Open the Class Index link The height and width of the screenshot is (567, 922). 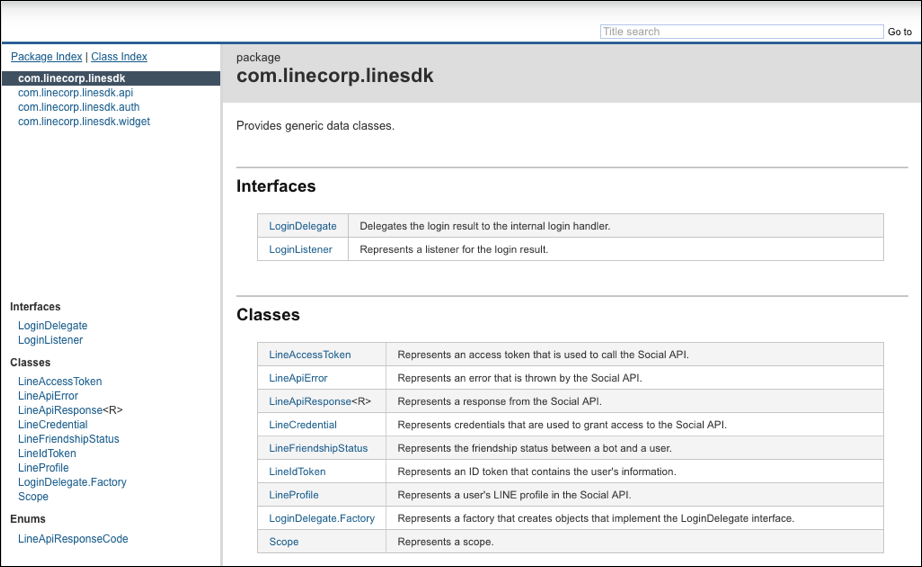pyautogui.click(x=119, y=56)
